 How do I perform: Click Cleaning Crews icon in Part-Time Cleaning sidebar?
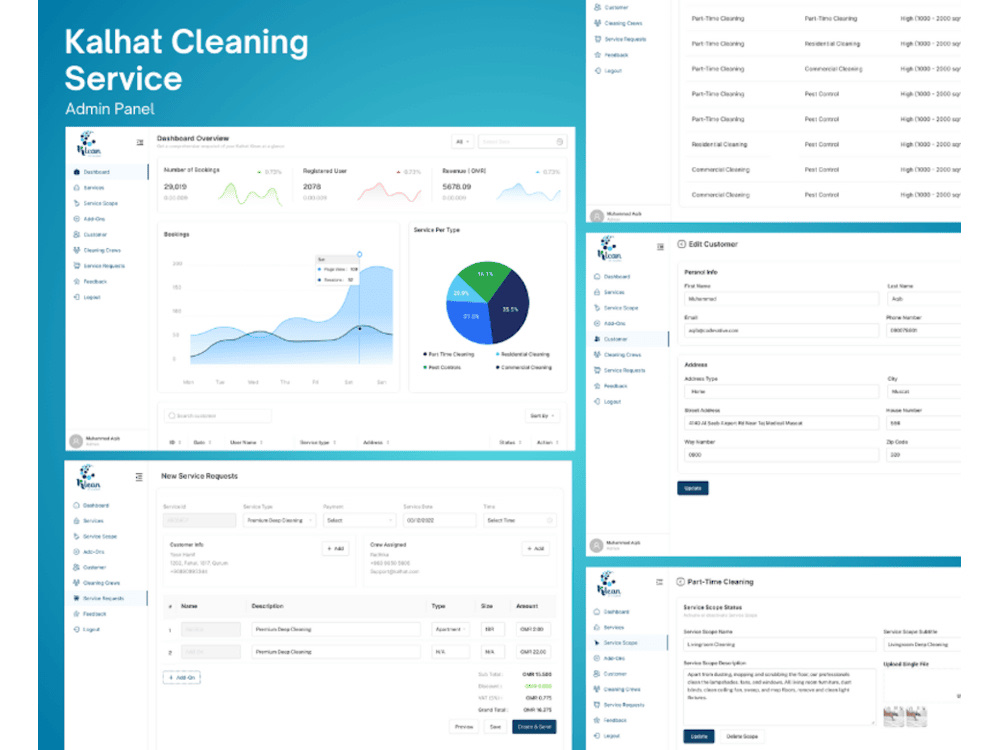click(596, 689)
